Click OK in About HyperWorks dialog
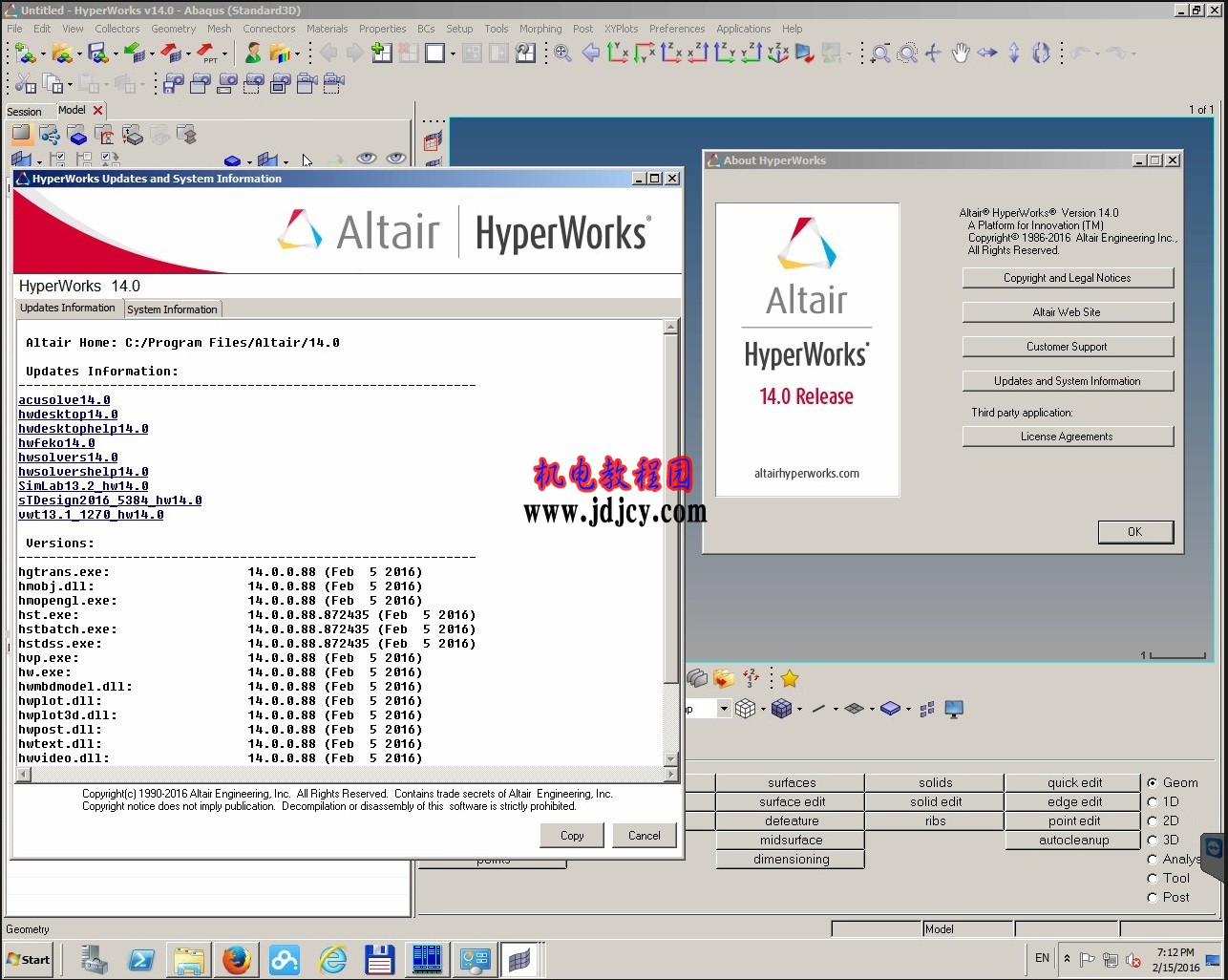Image resolution: width=1228 pixels, height=980 pixels. [x=1135, y=532]
